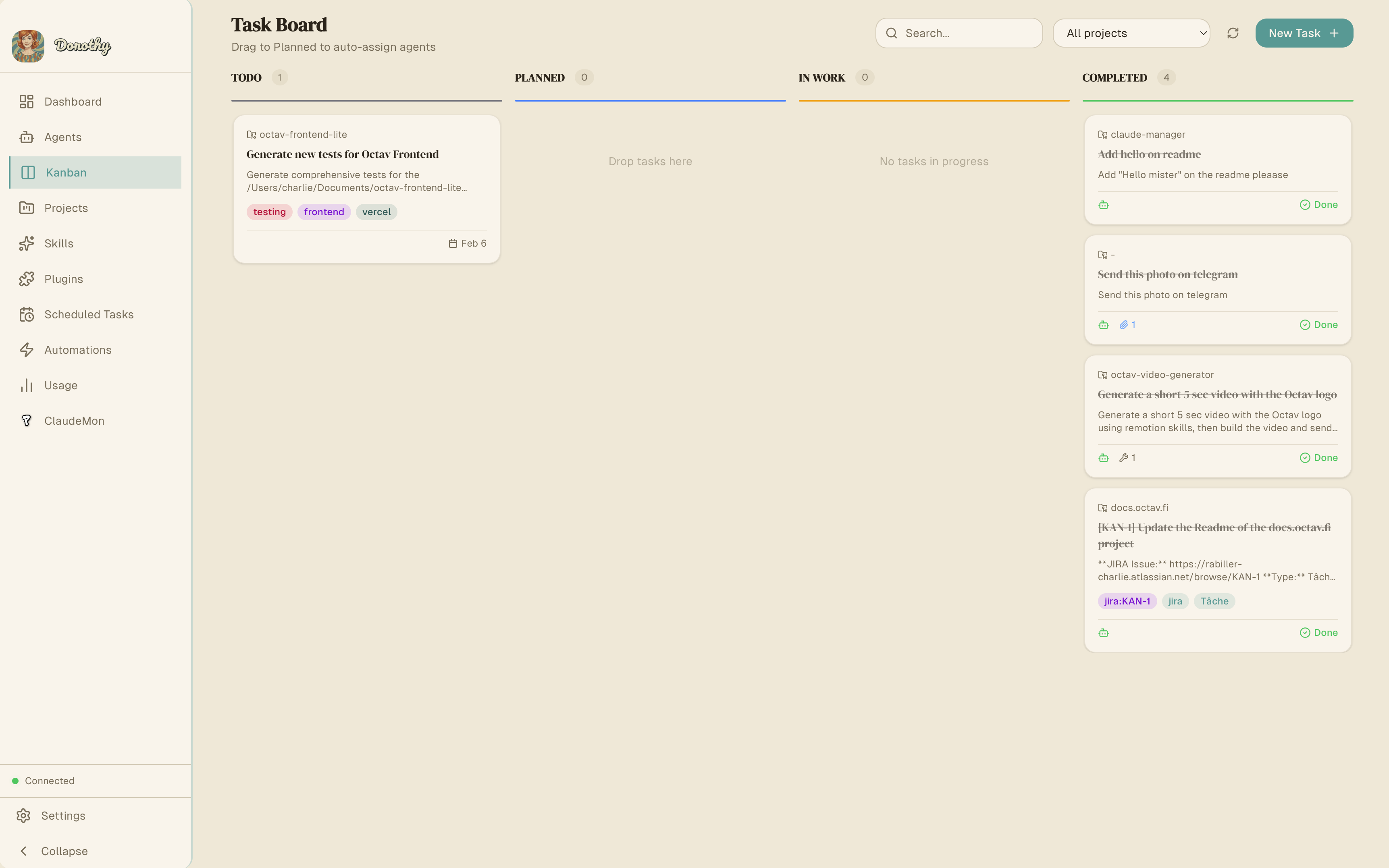Click folder icon next to octav-frontend-lite
Viewport: 1389px width, 868px height.
pyautogui.click(x=251, y=134)
